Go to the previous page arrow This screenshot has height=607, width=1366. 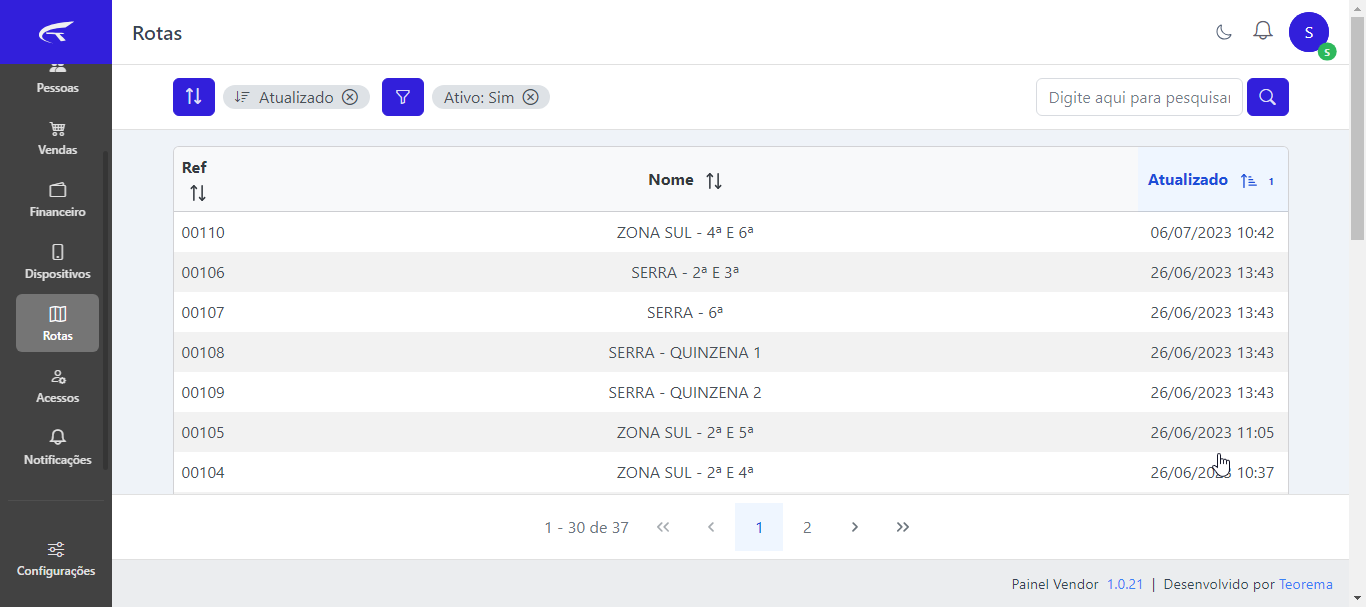[711, 527]
